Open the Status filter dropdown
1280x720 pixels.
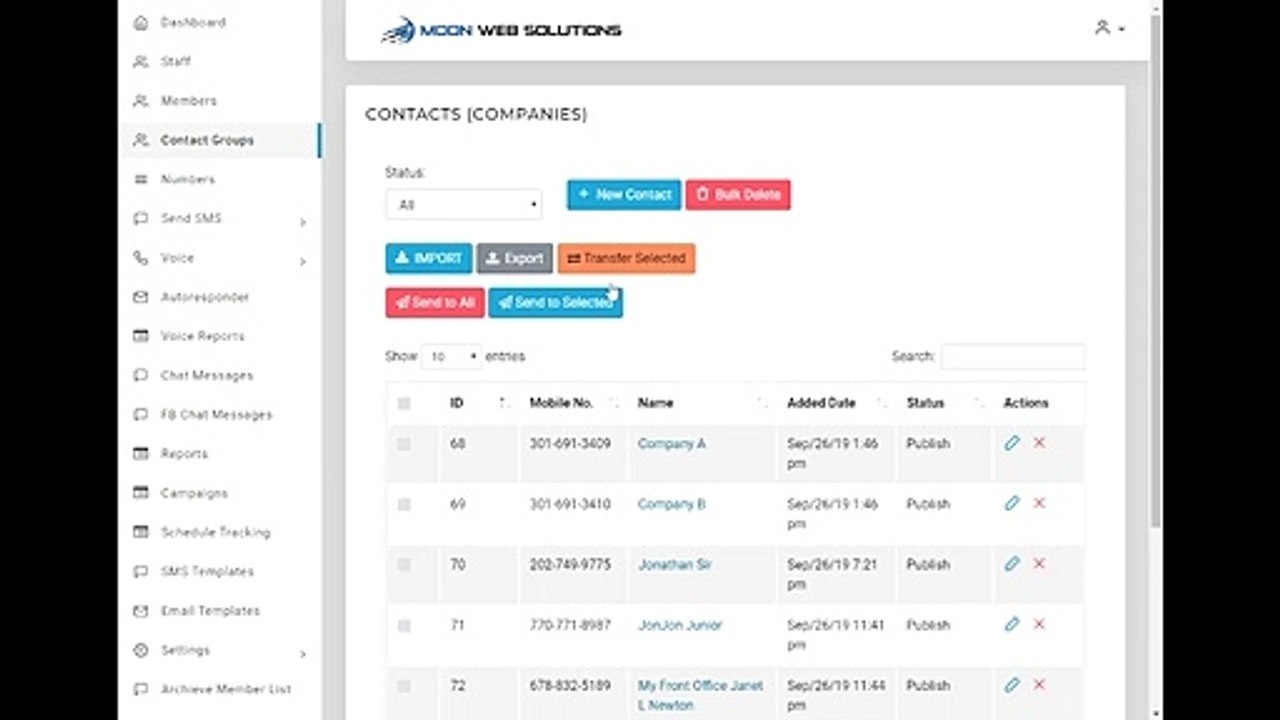tap(464, 205)
